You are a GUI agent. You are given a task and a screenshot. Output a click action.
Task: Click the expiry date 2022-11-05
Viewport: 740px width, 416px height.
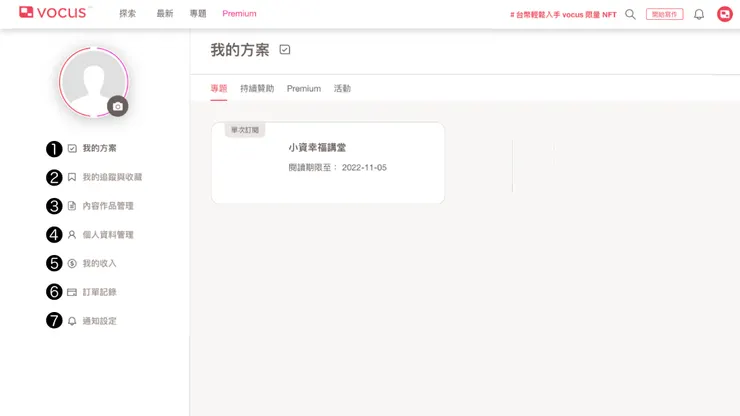click(364, 168)
